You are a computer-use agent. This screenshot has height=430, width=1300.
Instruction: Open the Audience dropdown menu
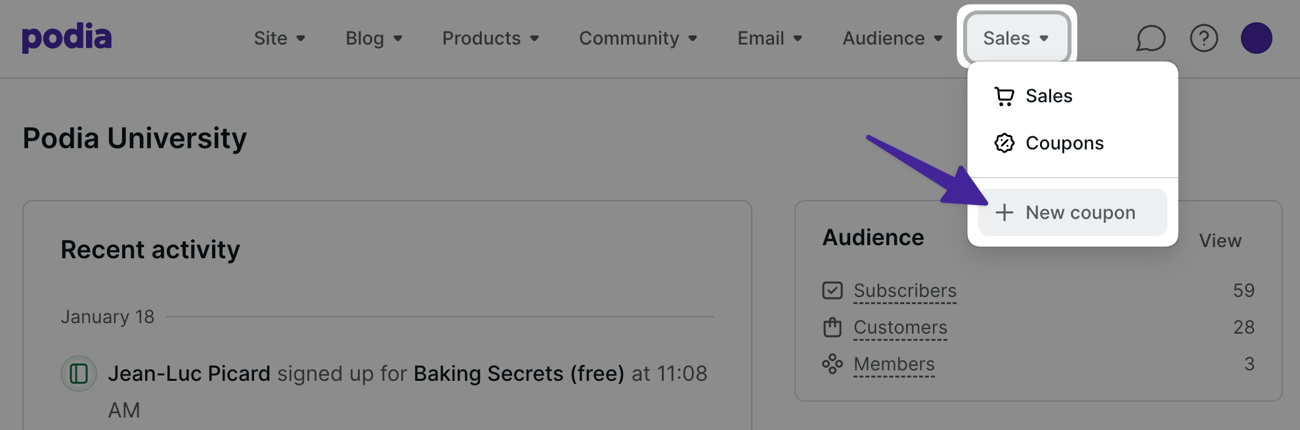pyautogui.click(x=892, y=38)
